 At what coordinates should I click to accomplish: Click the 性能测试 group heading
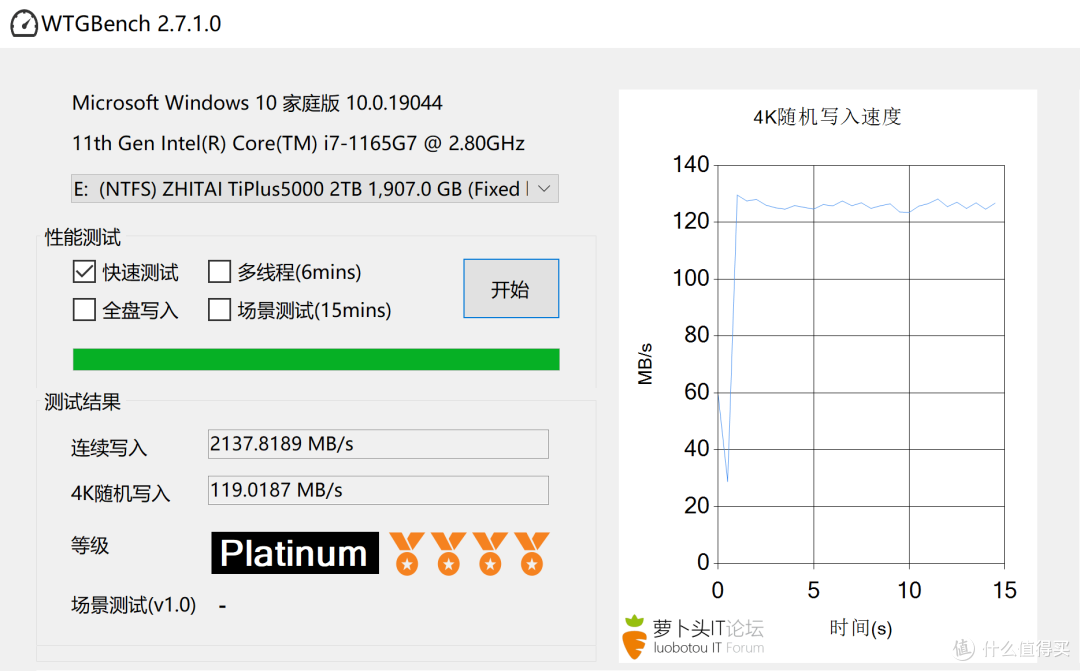83,238
